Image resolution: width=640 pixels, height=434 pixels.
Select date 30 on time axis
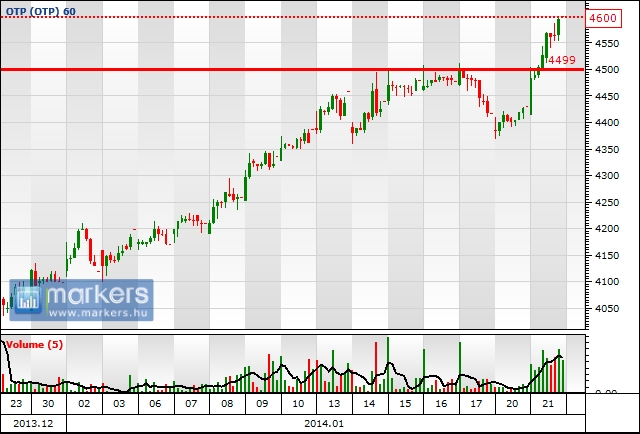(48, 404)
